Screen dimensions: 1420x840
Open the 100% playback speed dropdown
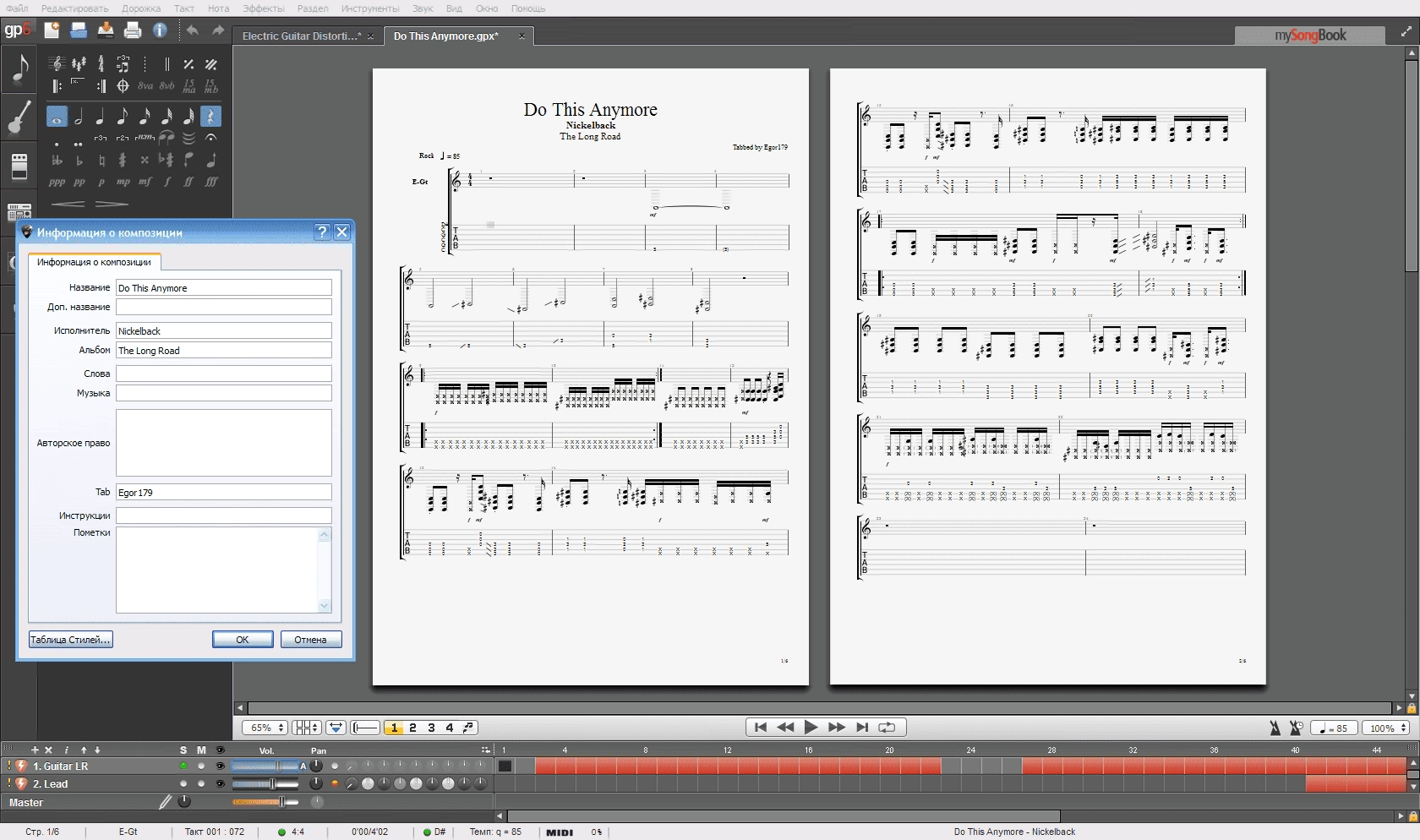coord(1386,728)
